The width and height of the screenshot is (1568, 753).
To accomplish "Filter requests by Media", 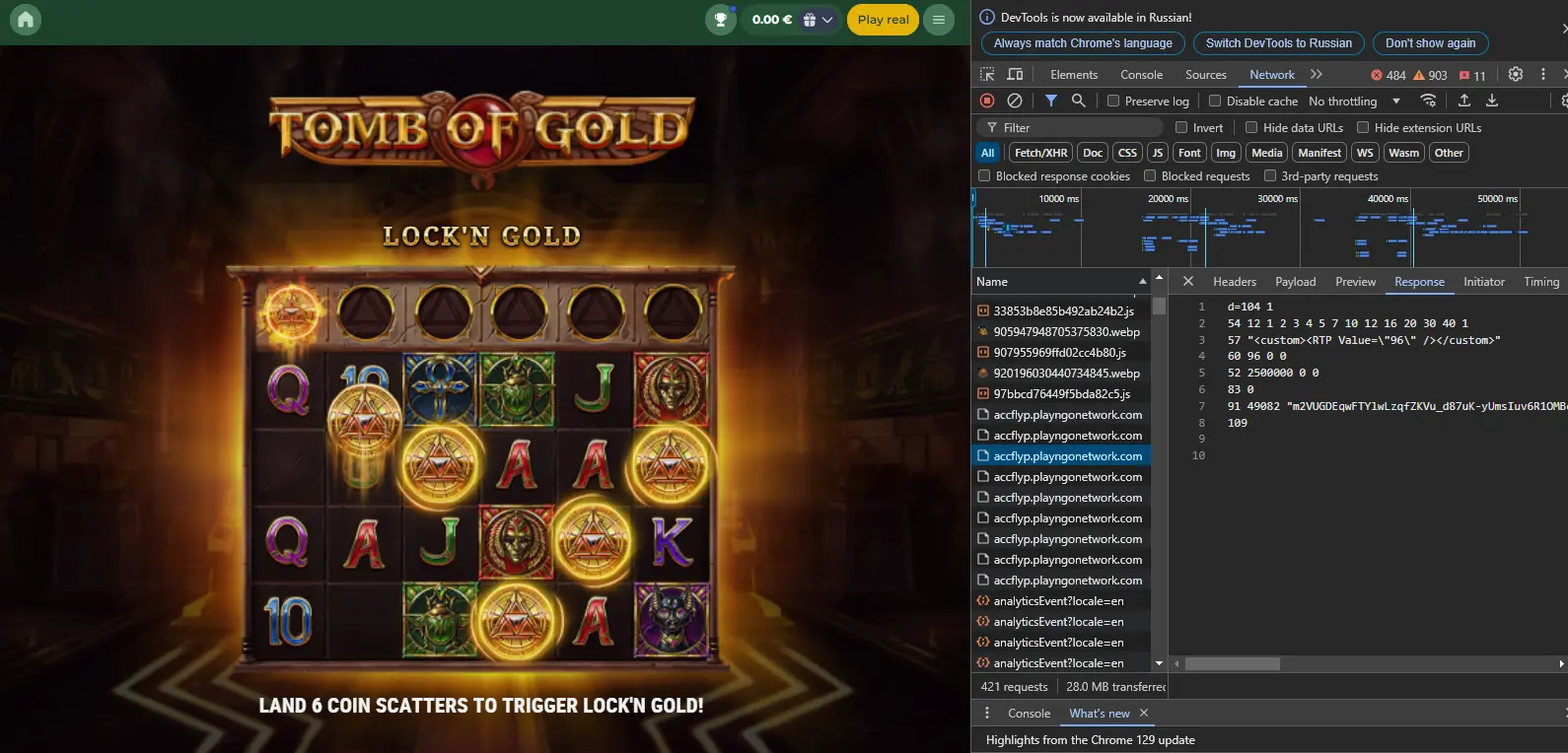I will click(x=1266, y=153).
